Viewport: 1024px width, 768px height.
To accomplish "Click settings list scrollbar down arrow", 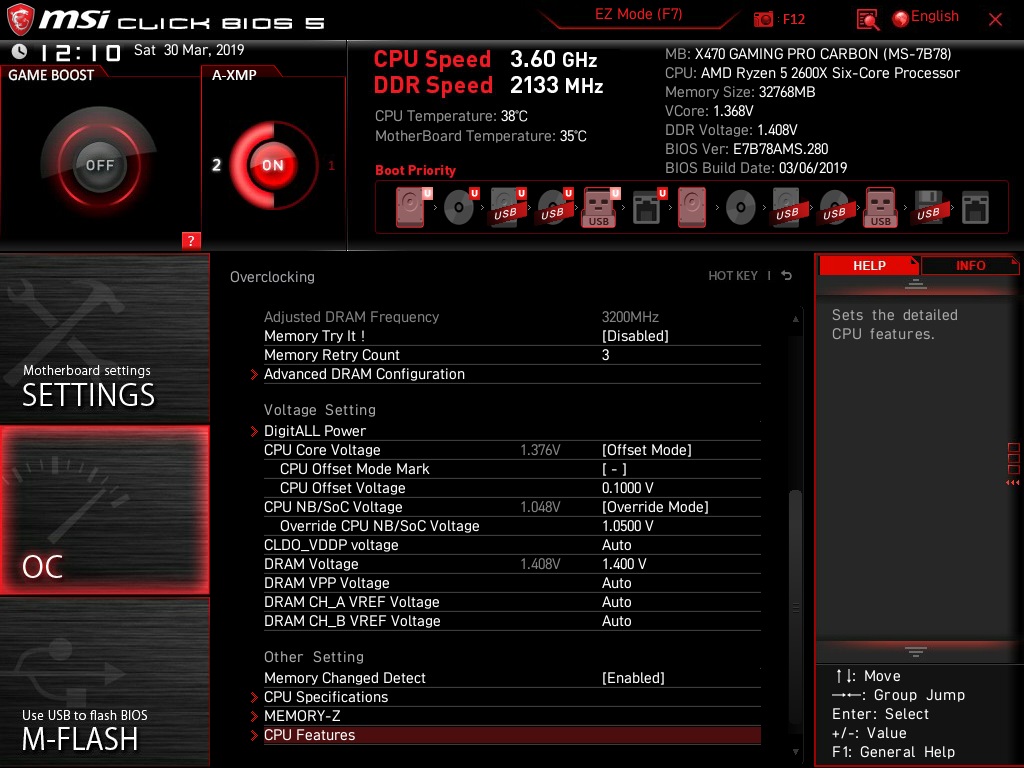I will coord(795,752).
